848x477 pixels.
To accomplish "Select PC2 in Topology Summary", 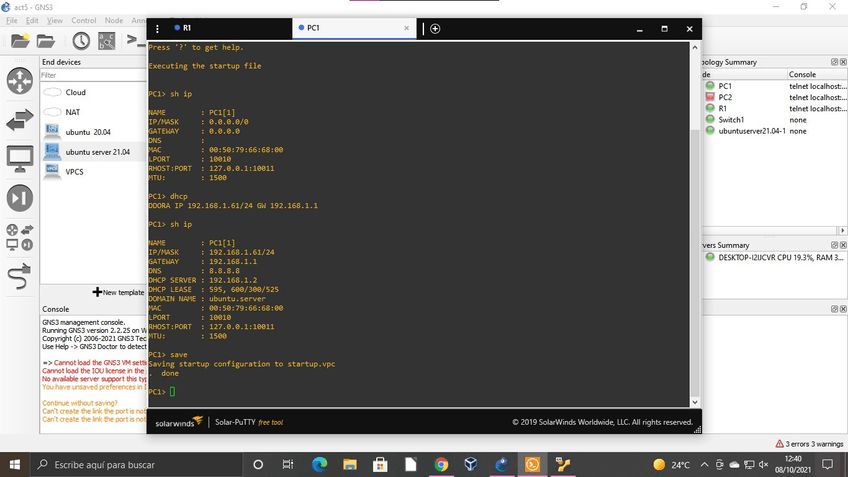I will [x=725, y=97].
